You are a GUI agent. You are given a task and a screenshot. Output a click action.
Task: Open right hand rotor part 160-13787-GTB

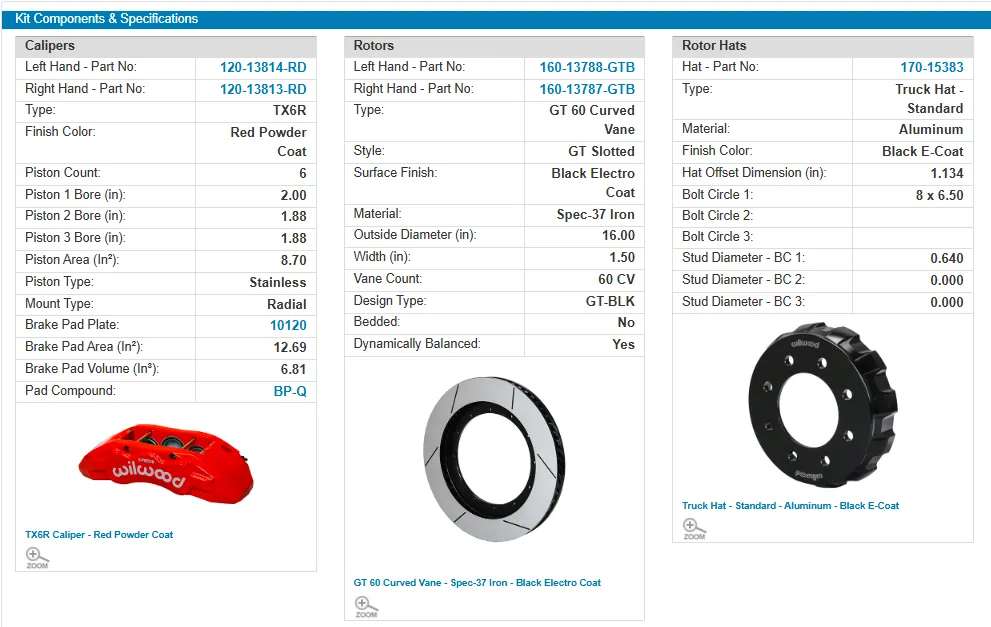tap(587, 90)
